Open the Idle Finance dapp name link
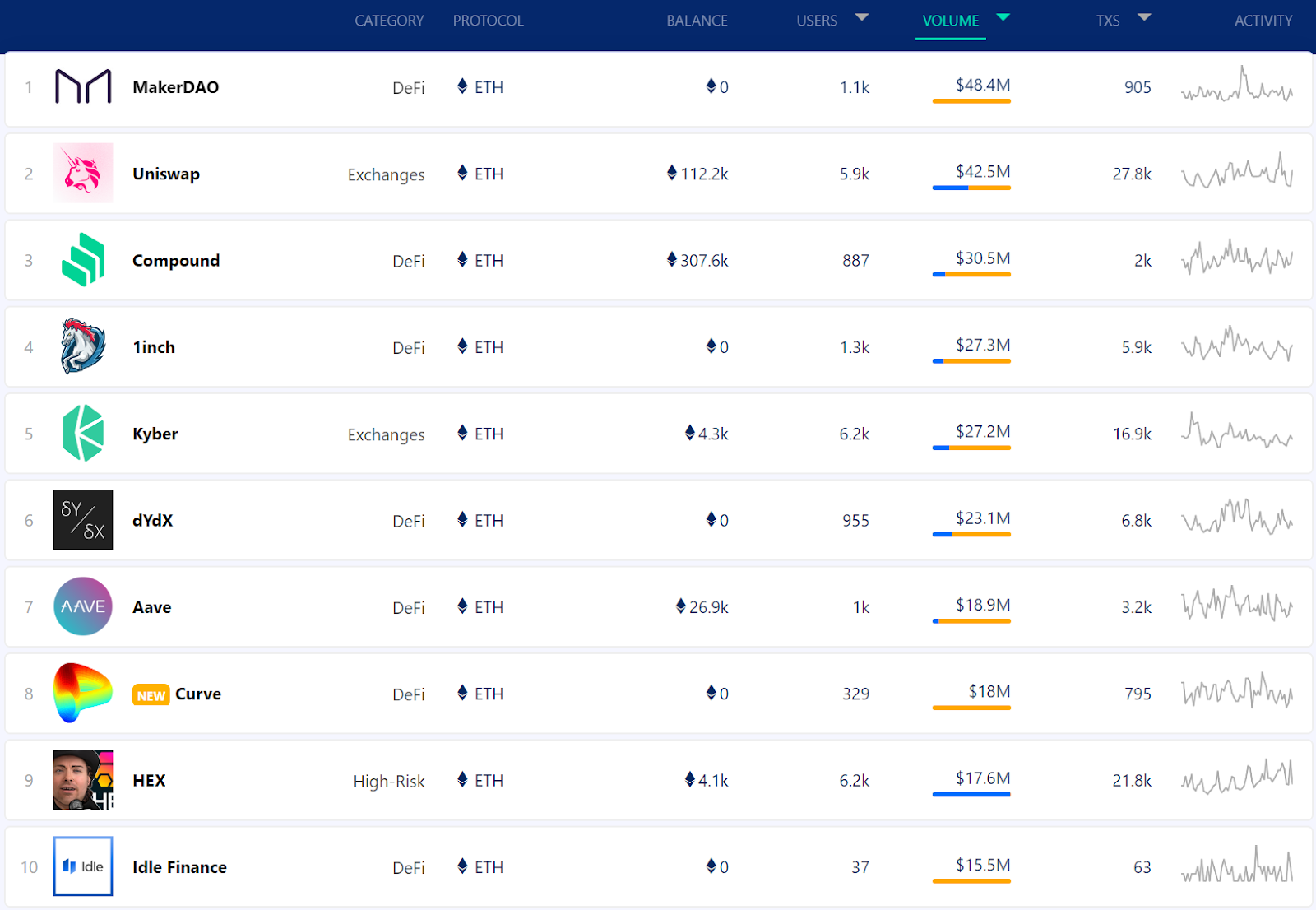1316x910 pixels. (x=179, y=867)
